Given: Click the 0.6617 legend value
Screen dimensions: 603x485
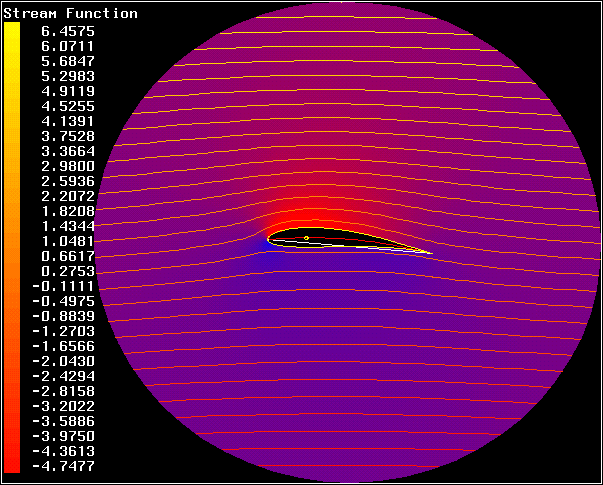Looking at the screenshot, I should [68, 256].
